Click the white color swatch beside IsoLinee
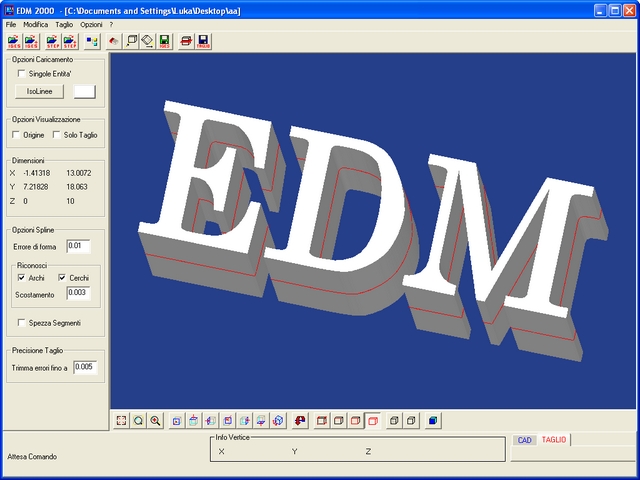The height and width of the screenshot is (480, 640). pos(84,91)
